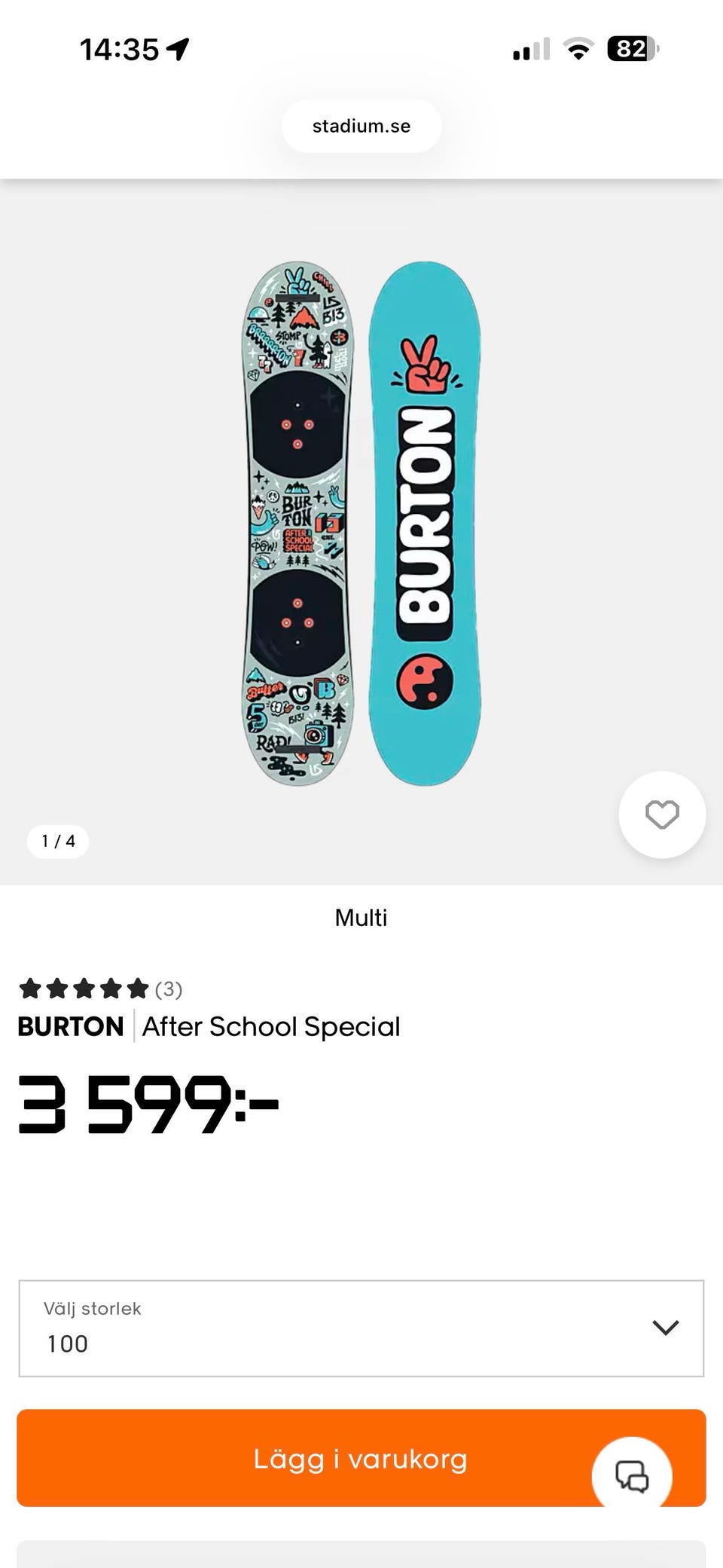Open the Välj storlek size selector
Screen dimensions: 723x1568
(361, 1328)
